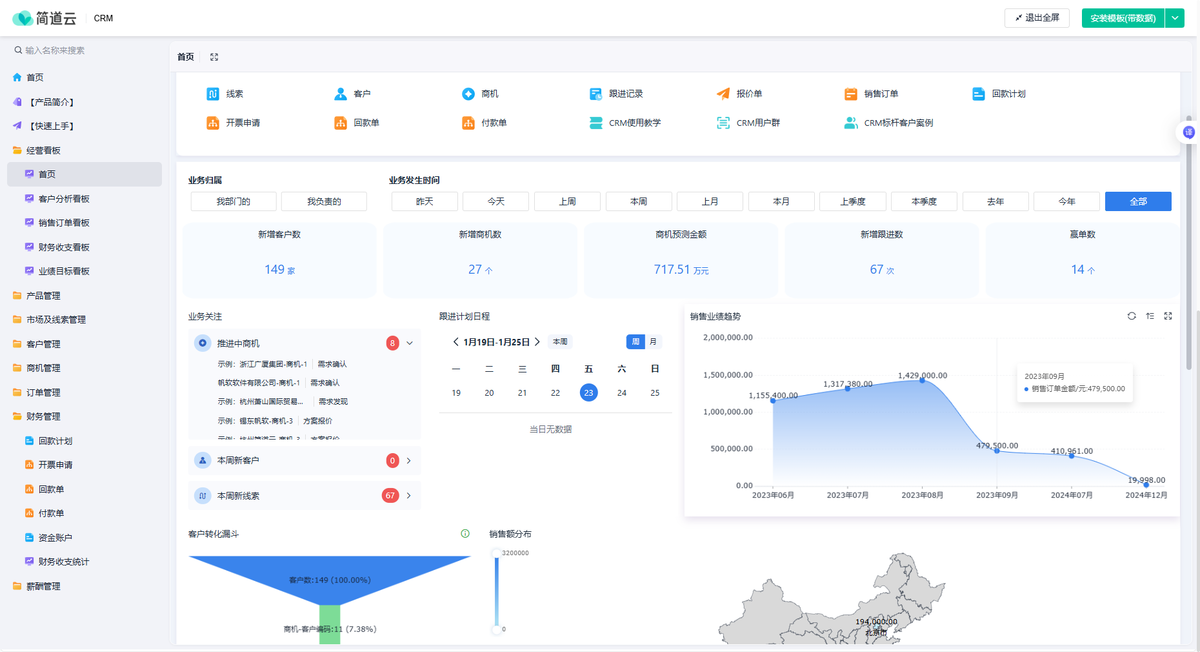Open the 开票申请 shortcut icon in the top panel

pyautogui.click(x=213, y=123)
